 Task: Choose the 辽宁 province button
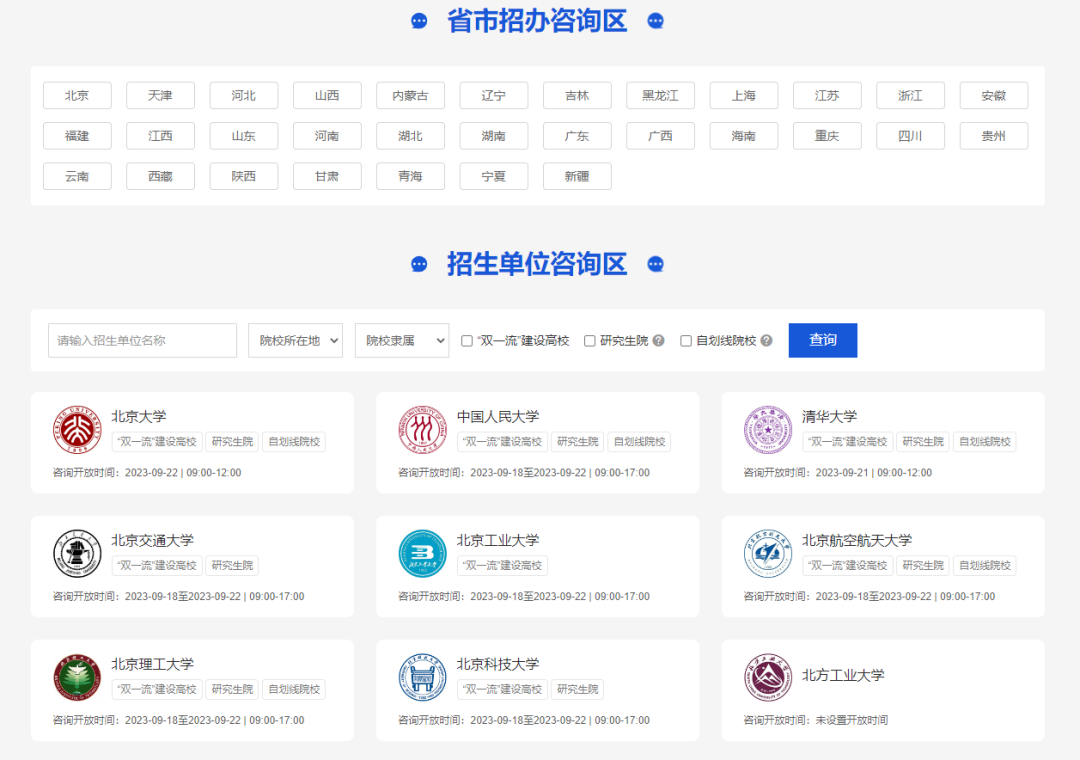point(494,95)
